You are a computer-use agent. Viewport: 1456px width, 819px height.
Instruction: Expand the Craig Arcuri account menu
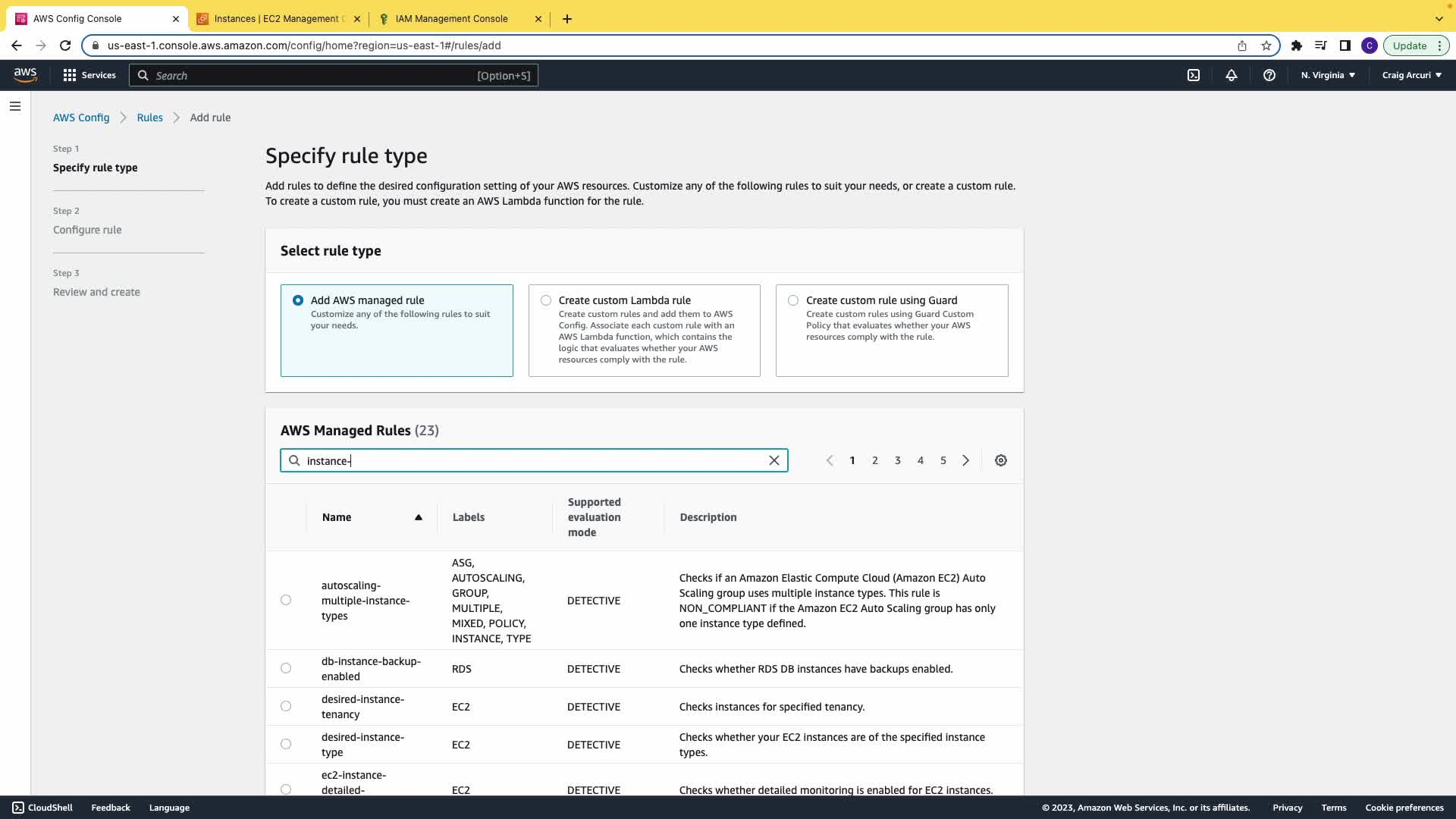[1411, 75]
